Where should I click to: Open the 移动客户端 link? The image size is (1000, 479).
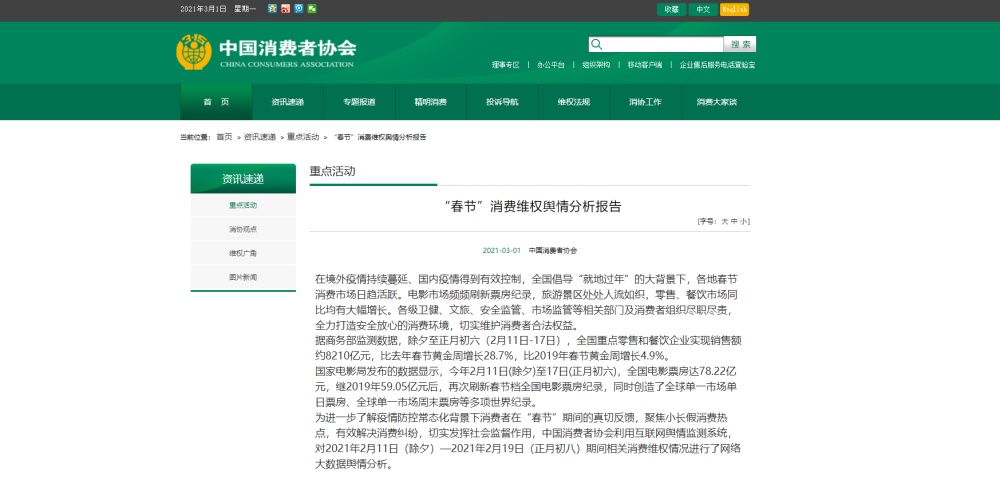644,64
